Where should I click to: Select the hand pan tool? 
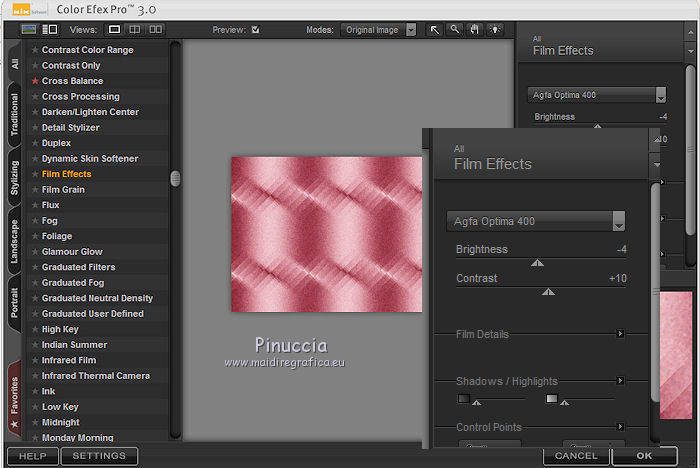pyautogui.click(x=472, y=30)
